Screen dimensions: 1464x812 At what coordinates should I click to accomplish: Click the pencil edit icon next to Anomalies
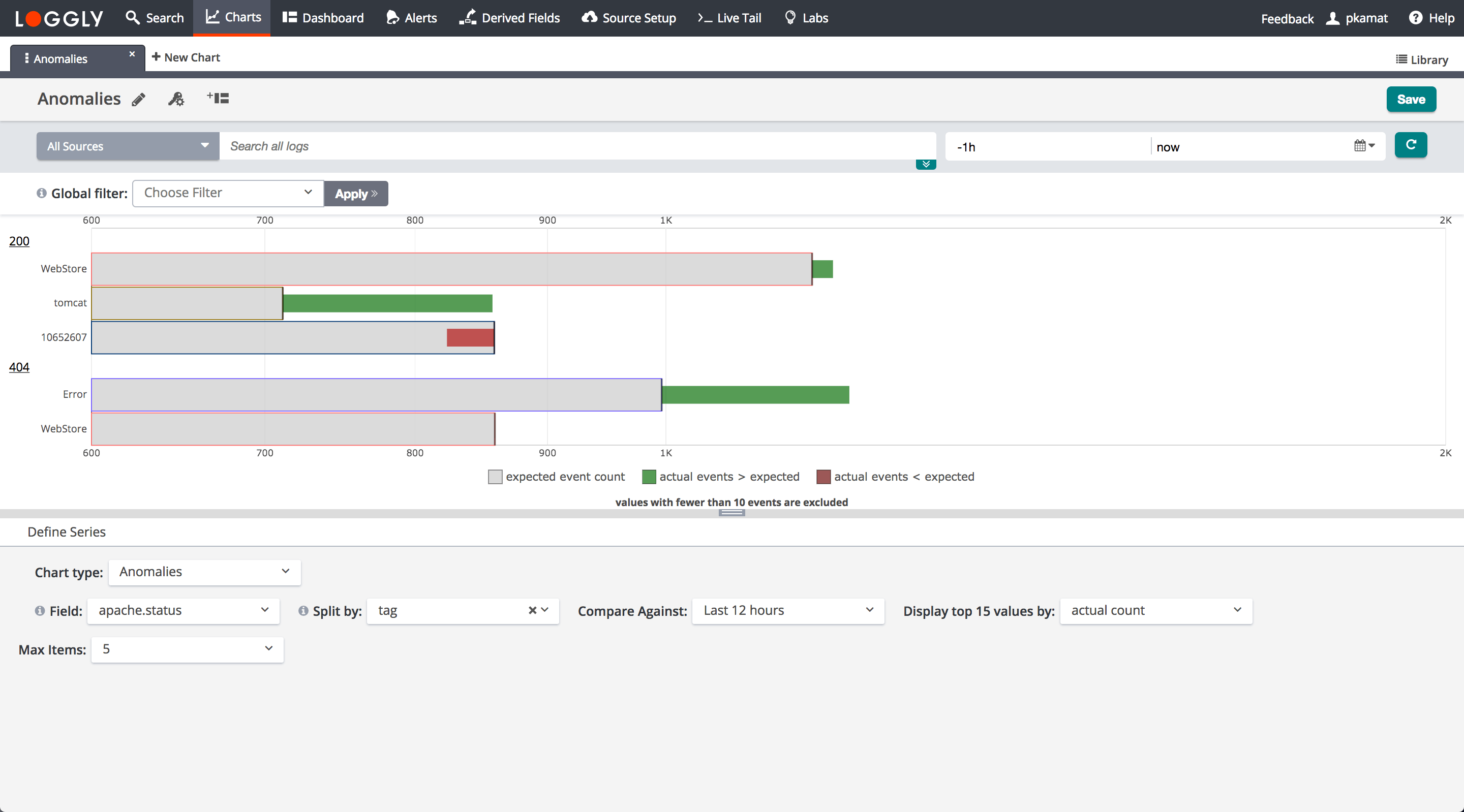tap(139, 100)
